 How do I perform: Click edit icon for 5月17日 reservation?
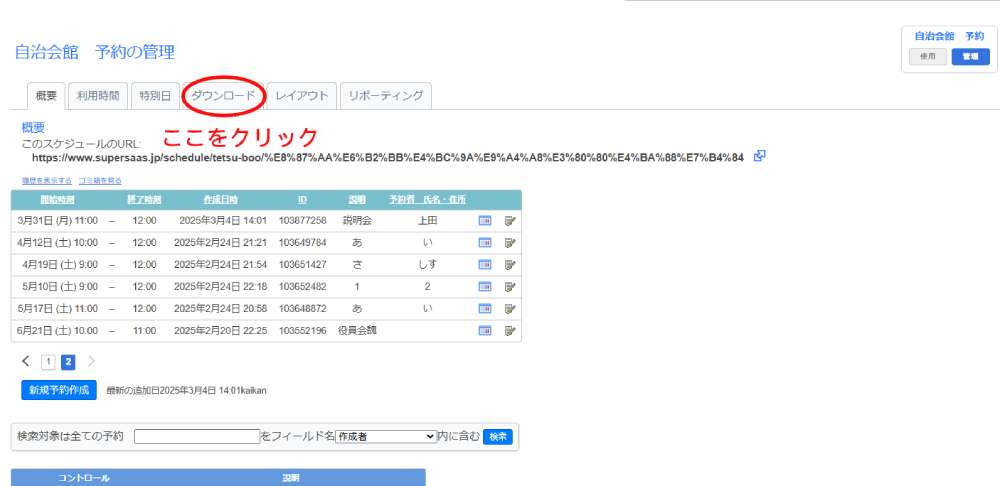pyautogui.click(x=510, y=308)
